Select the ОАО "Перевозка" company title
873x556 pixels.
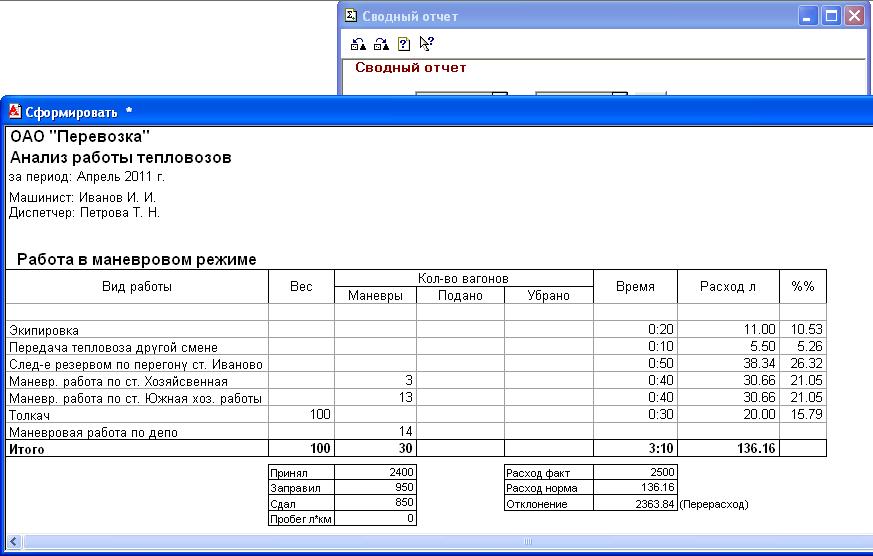pyautogui.click(x=80, y=136)
